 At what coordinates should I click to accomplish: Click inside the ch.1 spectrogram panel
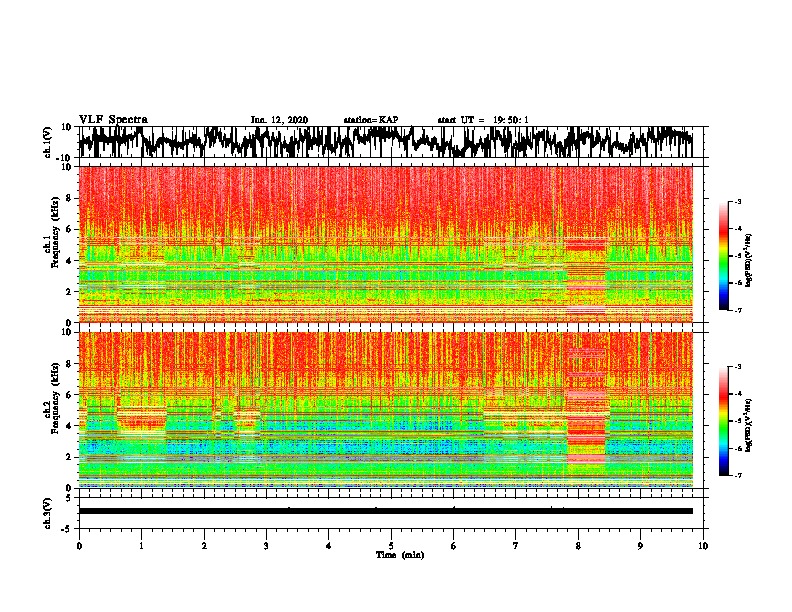[385, 244]
